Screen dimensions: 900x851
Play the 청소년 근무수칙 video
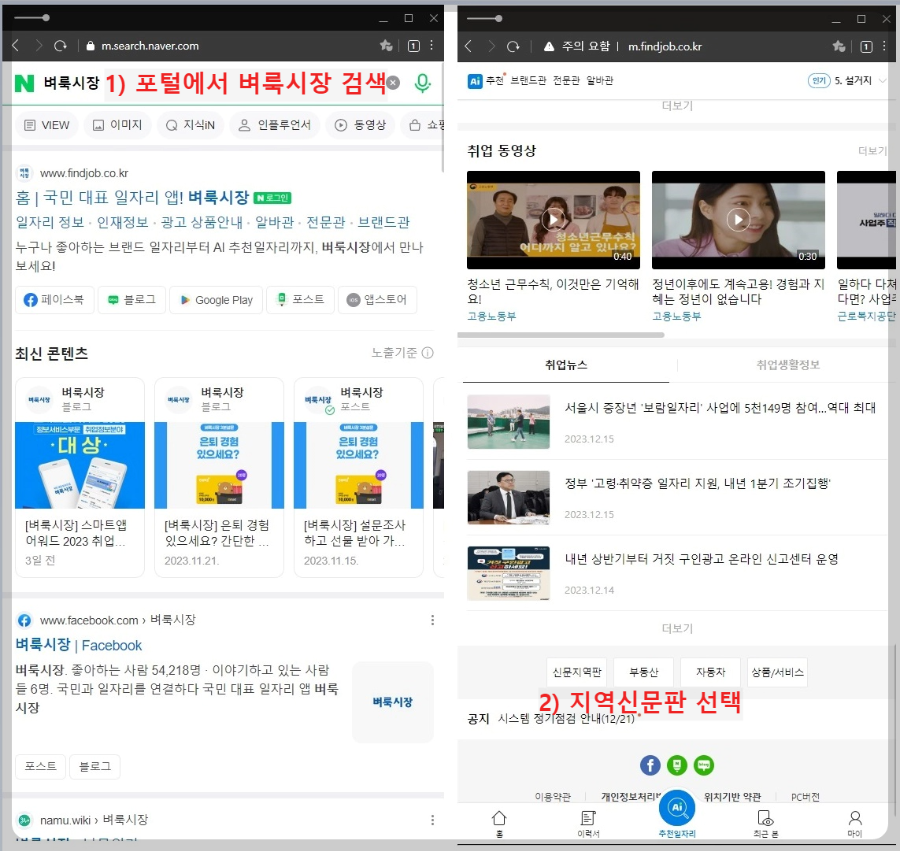point(553,219)
